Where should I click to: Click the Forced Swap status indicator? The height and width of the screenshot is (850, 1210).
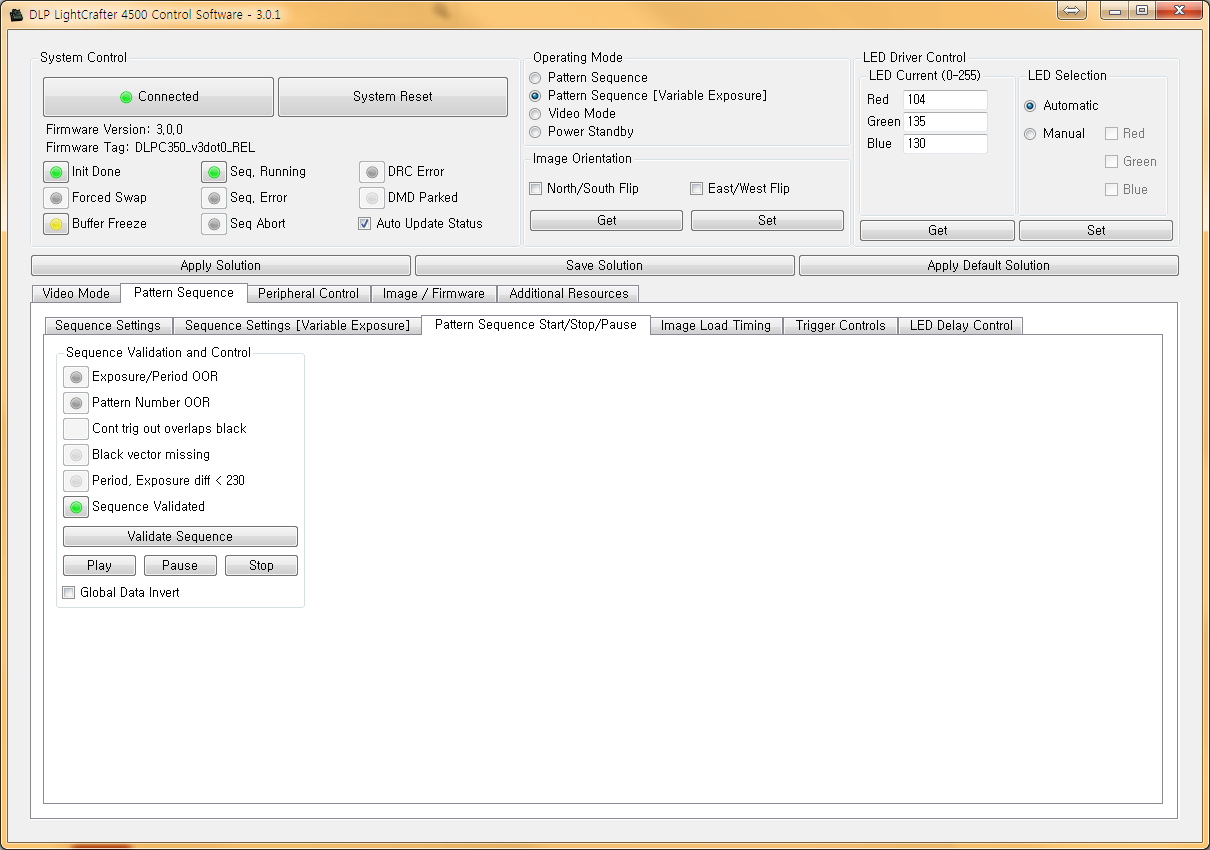tap(56, 198)
